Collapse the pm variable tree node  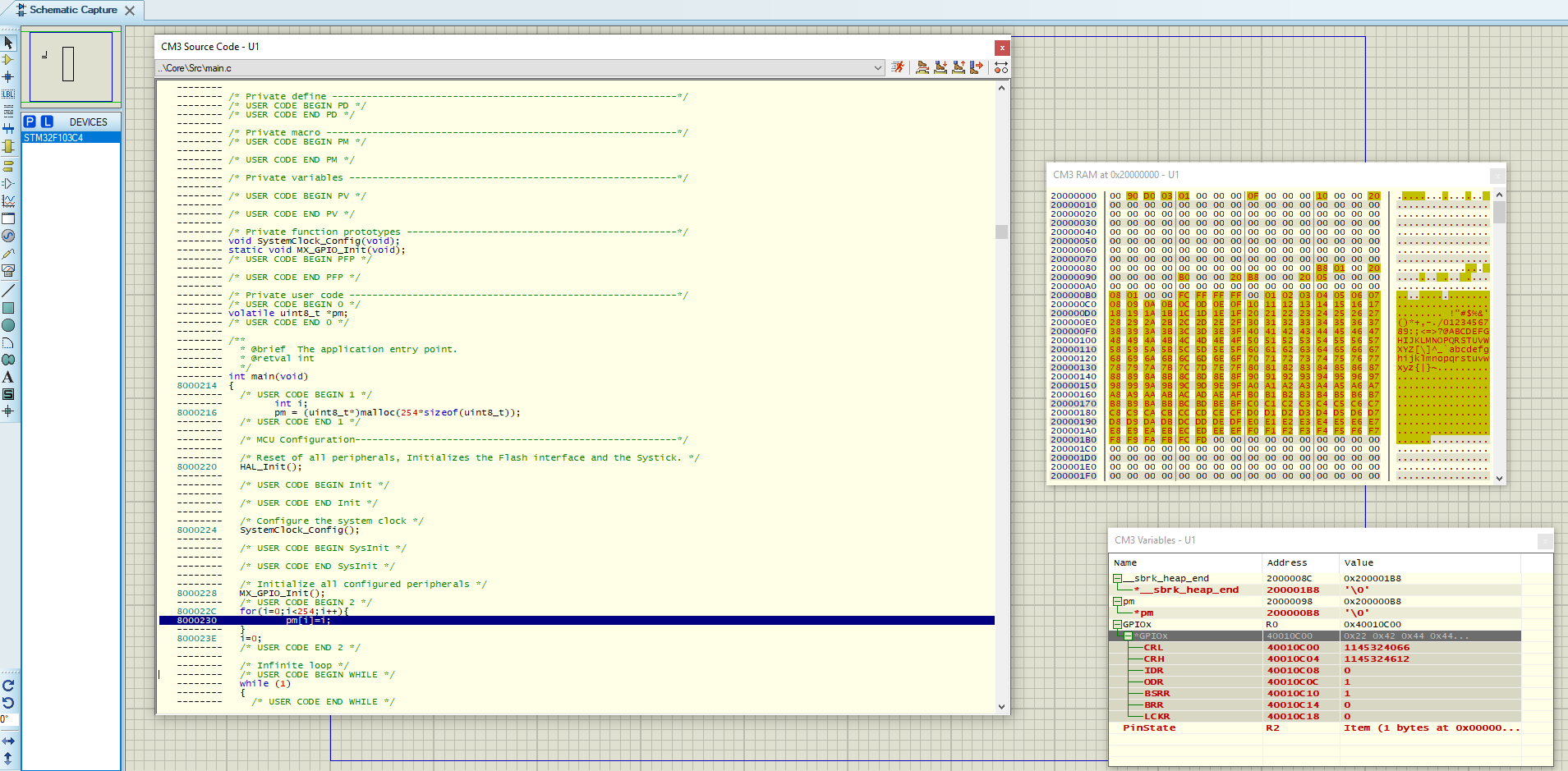pos(1117,602)
